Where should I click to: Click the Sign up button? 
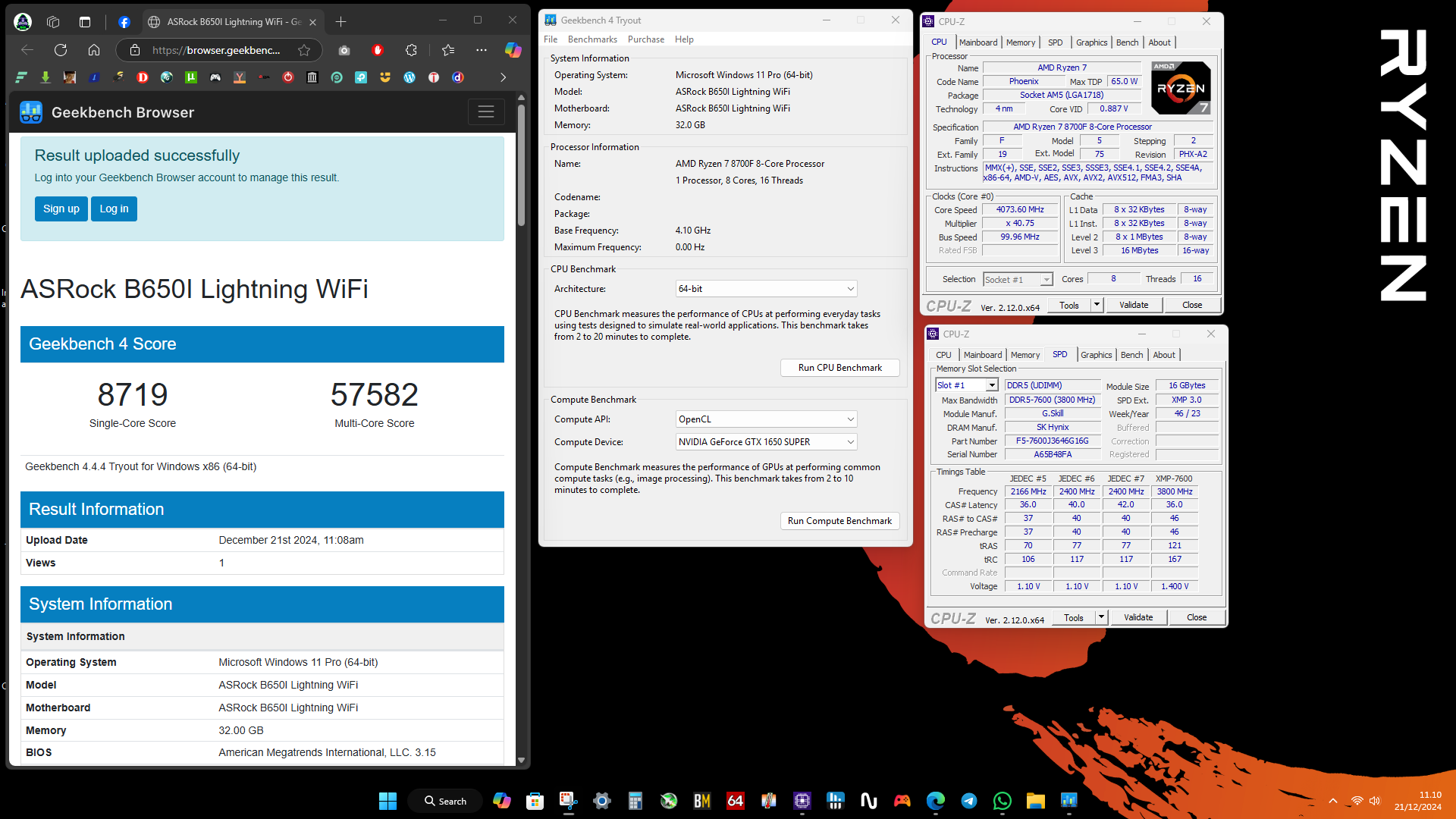pos(61,209)
